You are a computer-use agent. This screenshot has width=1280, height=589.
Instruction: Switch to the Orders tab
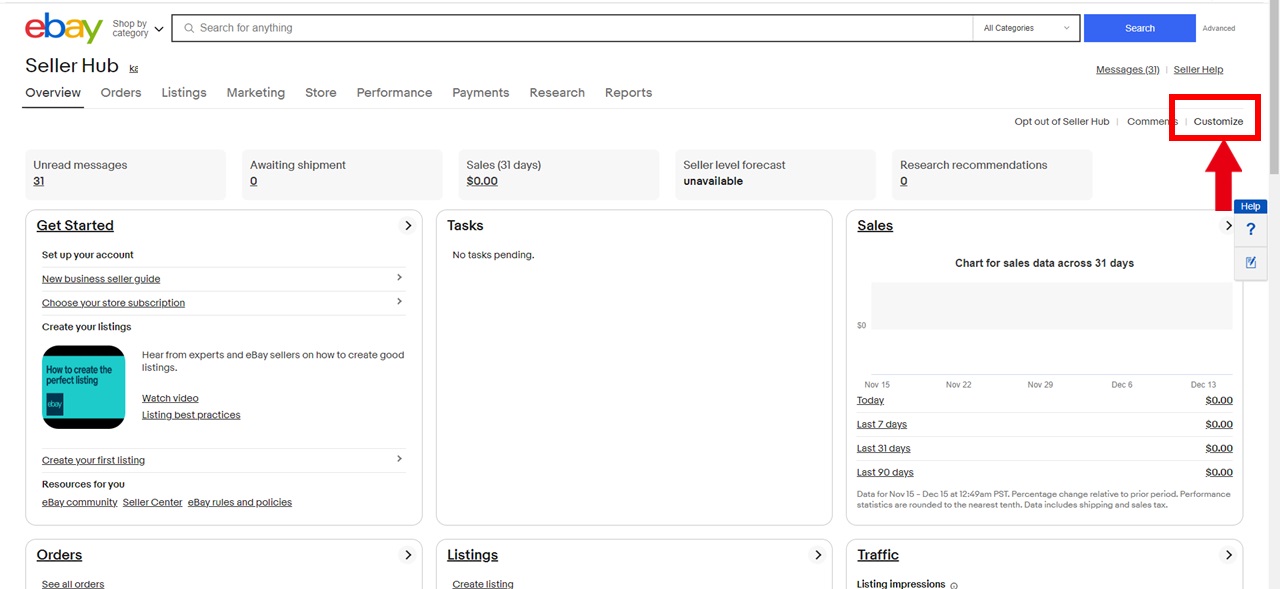click(121, 93)
